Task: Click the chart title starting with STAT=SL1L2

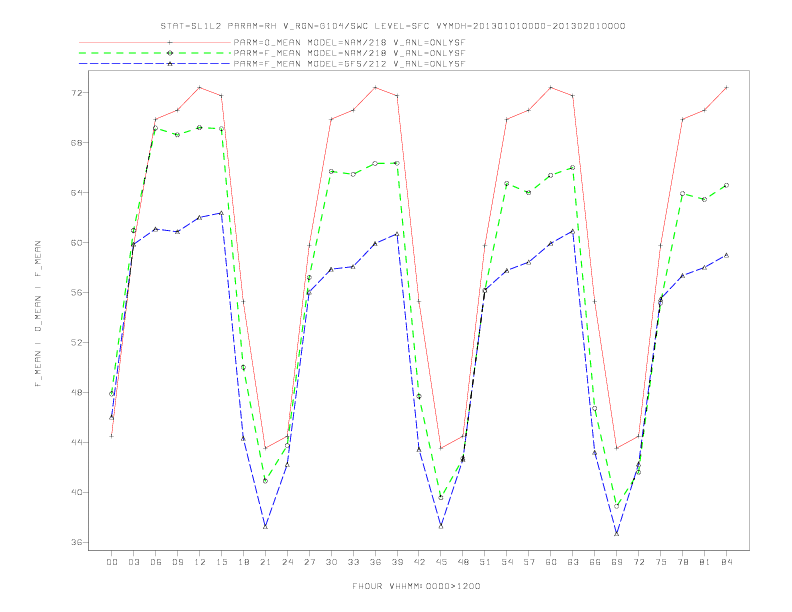Action: (392, 26)
